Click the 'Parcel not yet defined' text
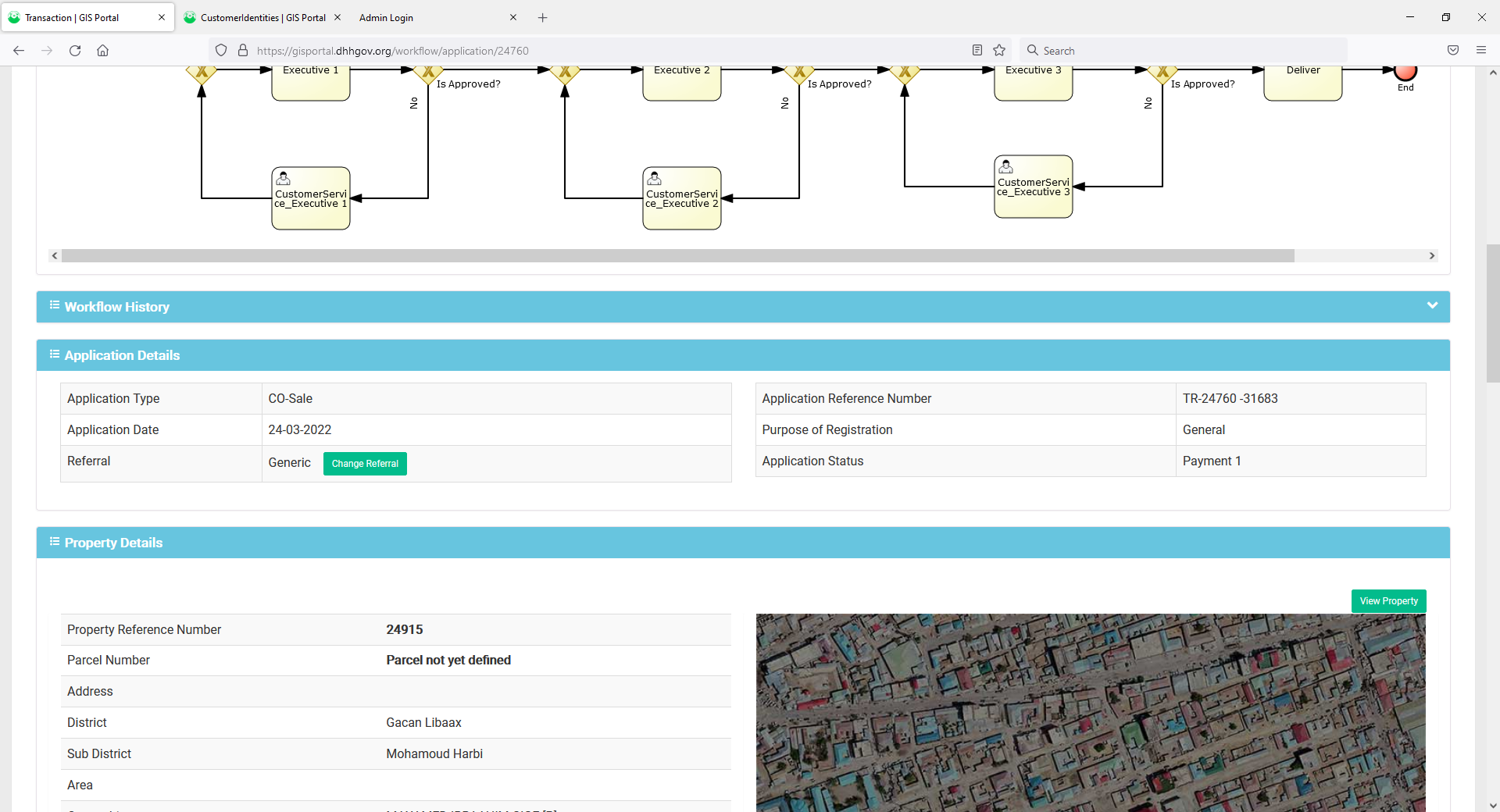 coord(448,661)
